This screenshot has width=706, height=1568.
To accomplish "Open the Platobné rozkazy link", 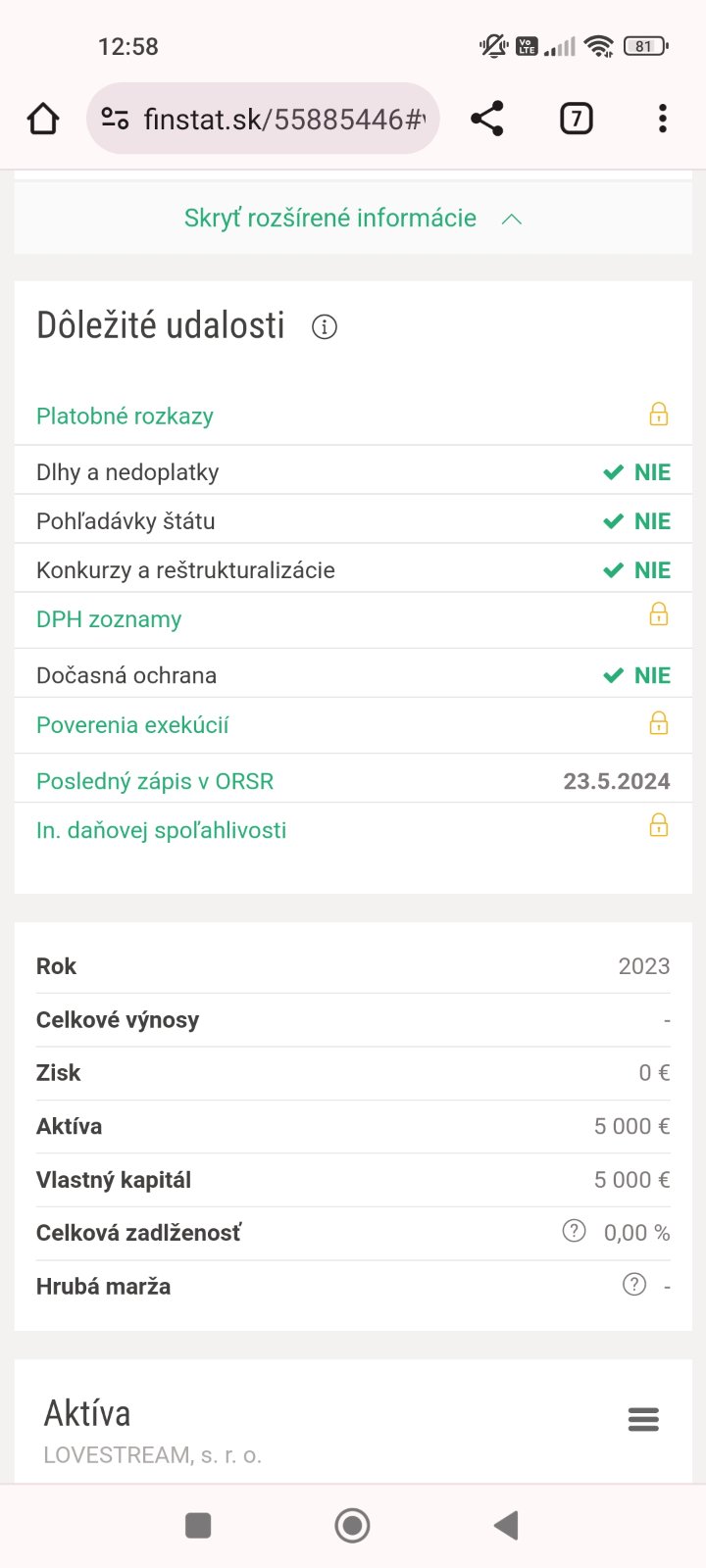I will click(x=125, y=416).
